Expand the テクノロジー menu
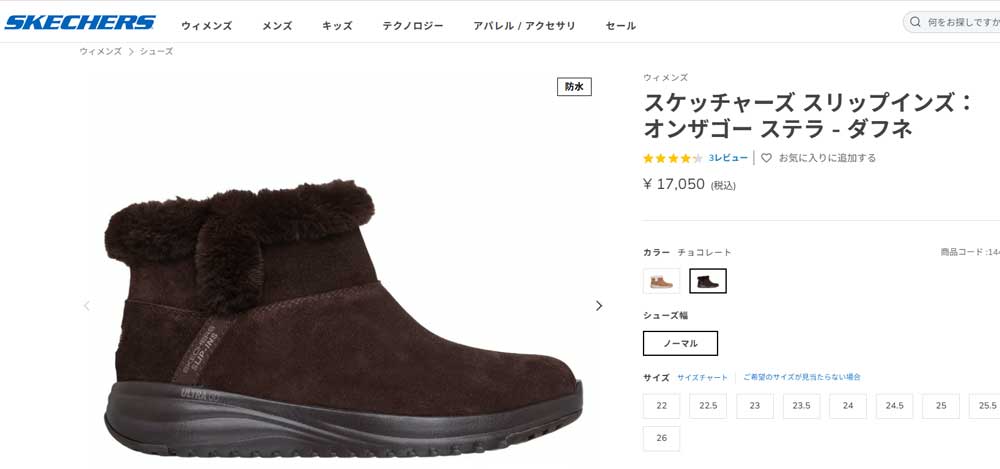Screen dimensions: 1000x469 412,26
